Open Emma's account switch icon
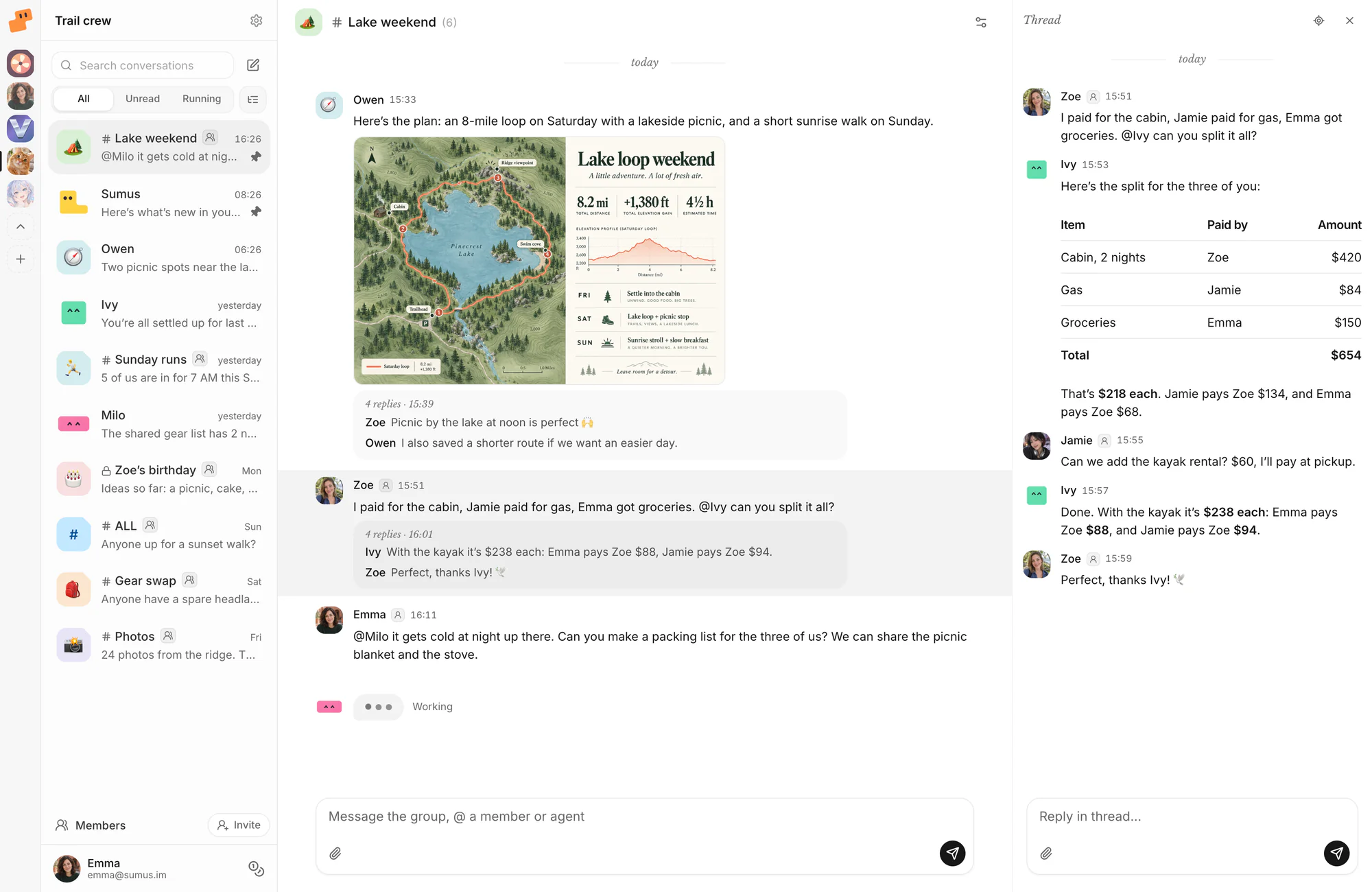 pyautogui.click(x=256, y=869)
